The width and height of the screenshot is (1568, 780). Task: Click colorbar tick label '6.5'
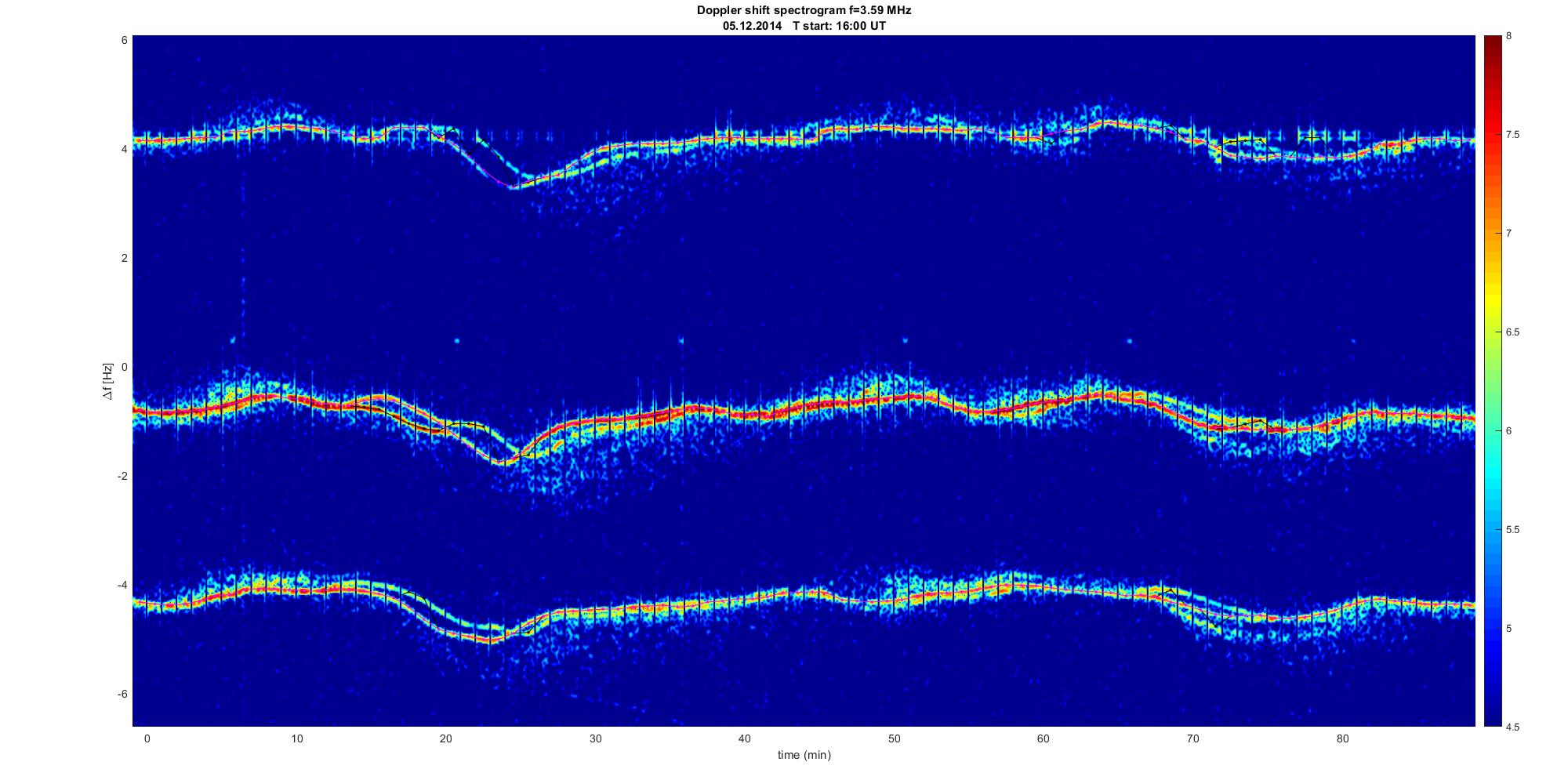(1512, 332)
